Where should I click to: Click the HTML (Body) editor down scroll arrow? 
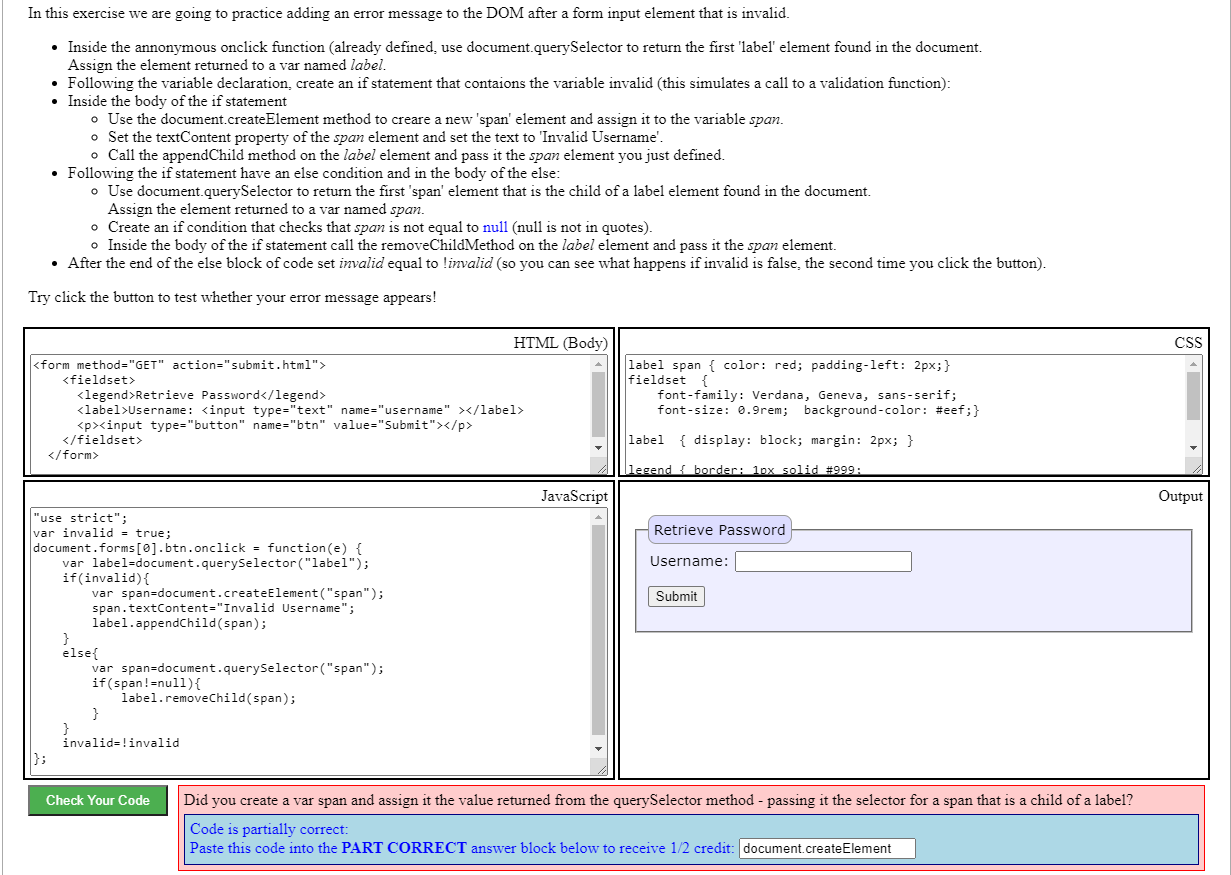(599, 447)
